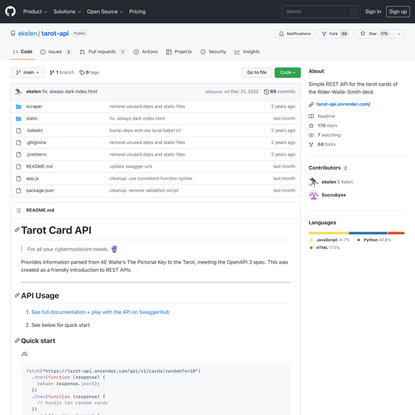Open README.md in the file list
The image size is (415, 415).
[x=39, y=167]
